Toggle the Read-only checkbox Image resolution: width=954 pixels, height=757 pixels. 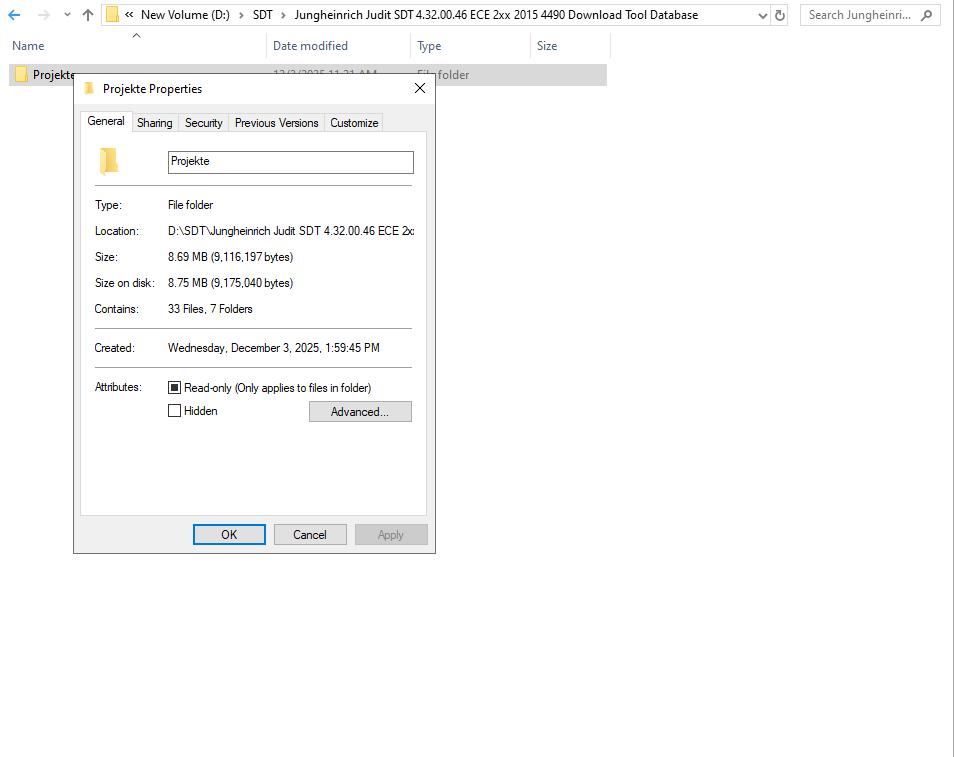pyautogui.click(x=175, y=388)
